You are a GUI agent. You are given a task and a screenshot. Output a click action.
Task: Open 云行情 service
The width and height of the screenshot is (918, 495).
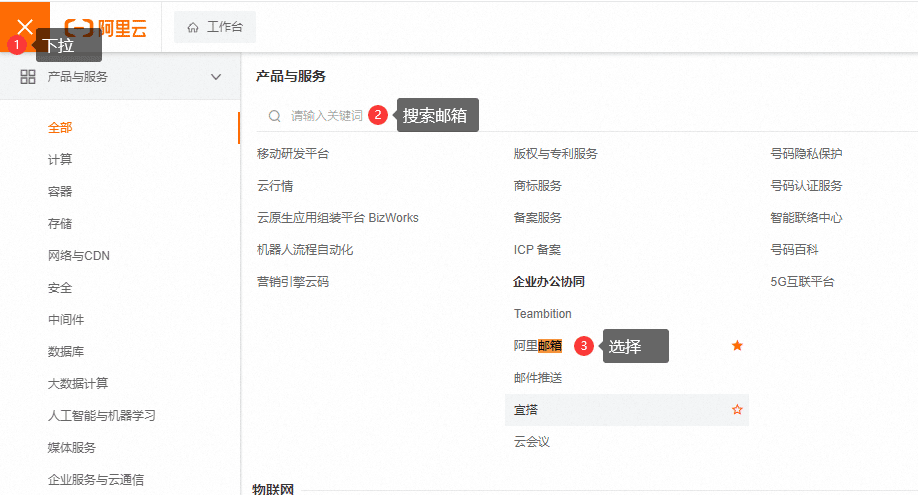275,186
